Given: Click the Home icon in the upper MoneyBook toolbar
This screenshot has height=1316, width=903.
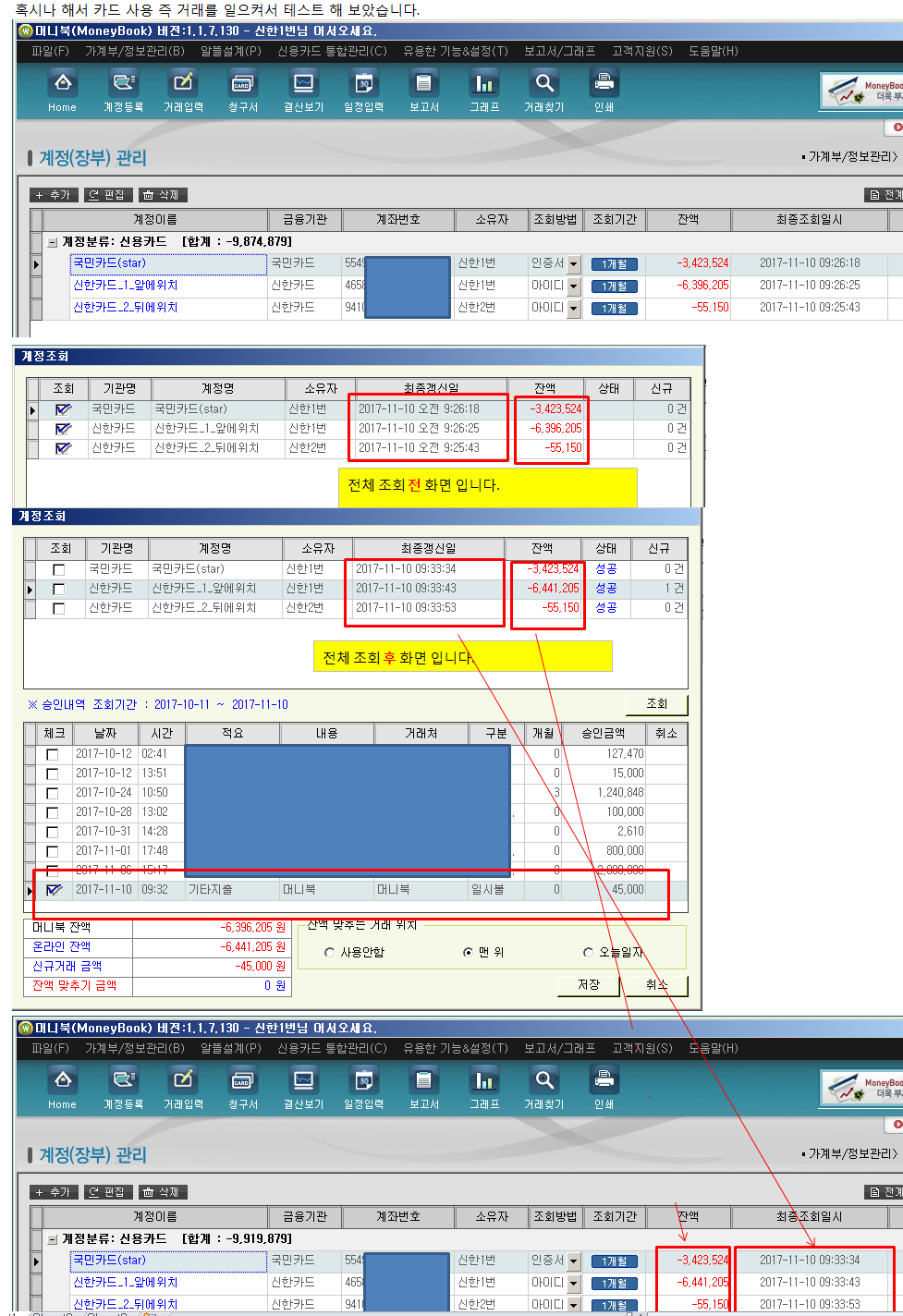Looking at the screenshot, I should point(62,85).
